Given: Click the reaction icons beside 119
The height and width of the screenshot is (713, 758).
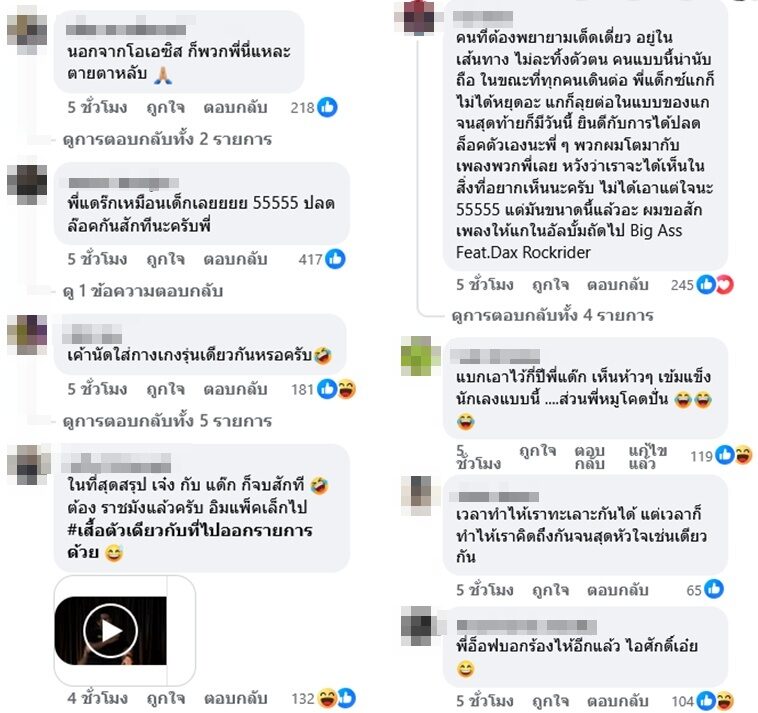Looking at the screenshot, I should [x=733, y=455].
